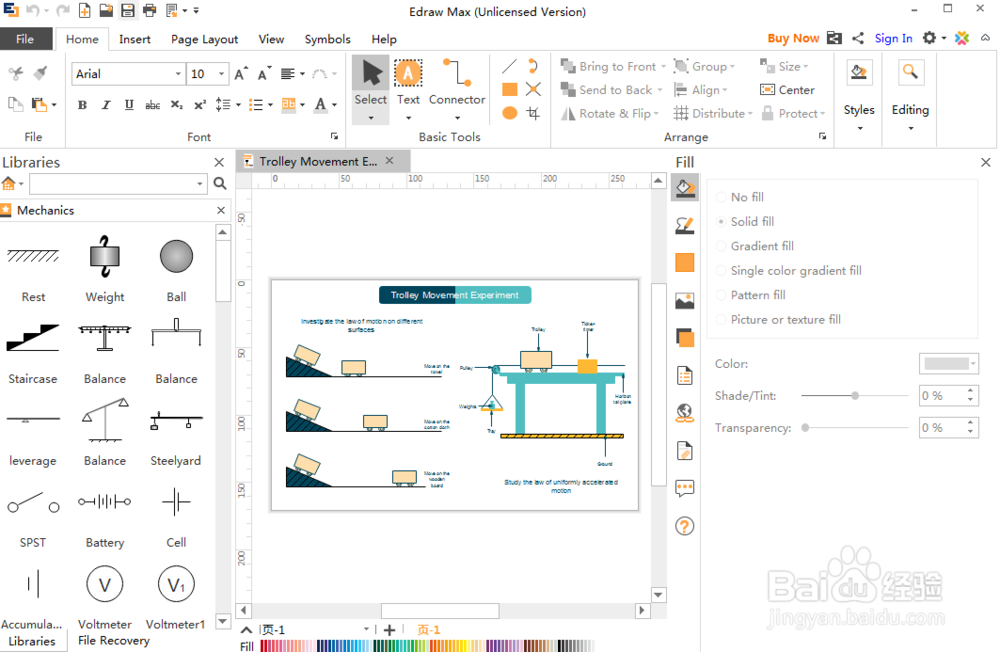
Task: Add a new page with plus button
Action: point(389,630)
